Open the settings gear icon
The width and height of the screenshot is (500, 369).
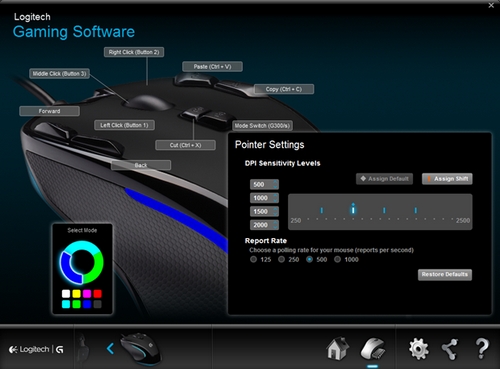tap(419, 349)
